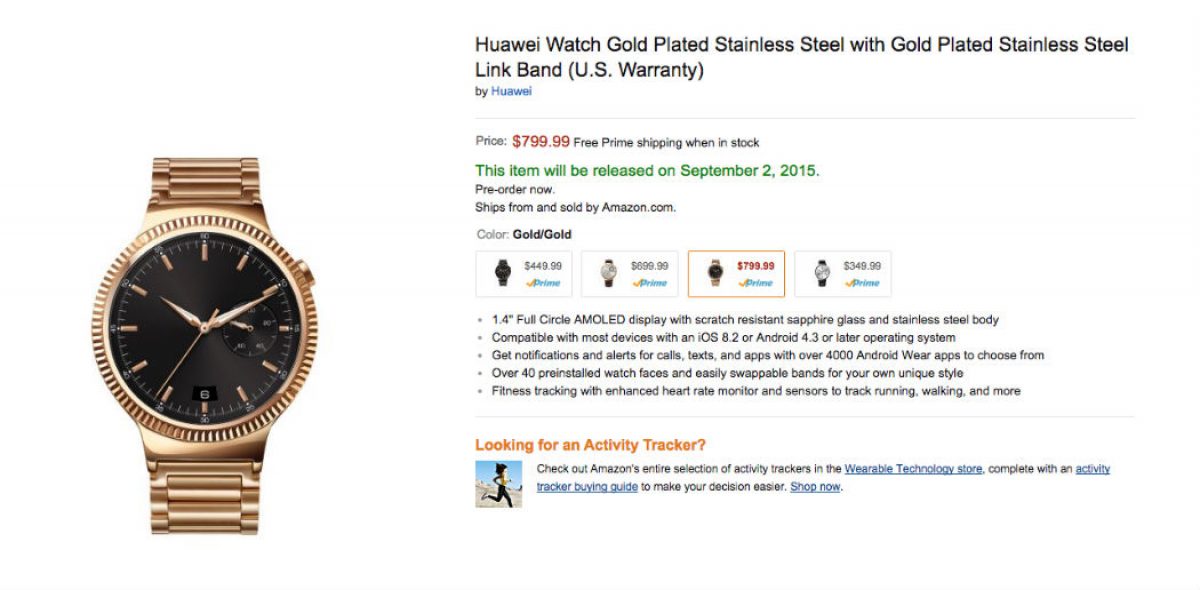Viewport: 1200px width, 590px height.
Task: Click the runner activity tracker thumbnail
Action: point(499,484)
